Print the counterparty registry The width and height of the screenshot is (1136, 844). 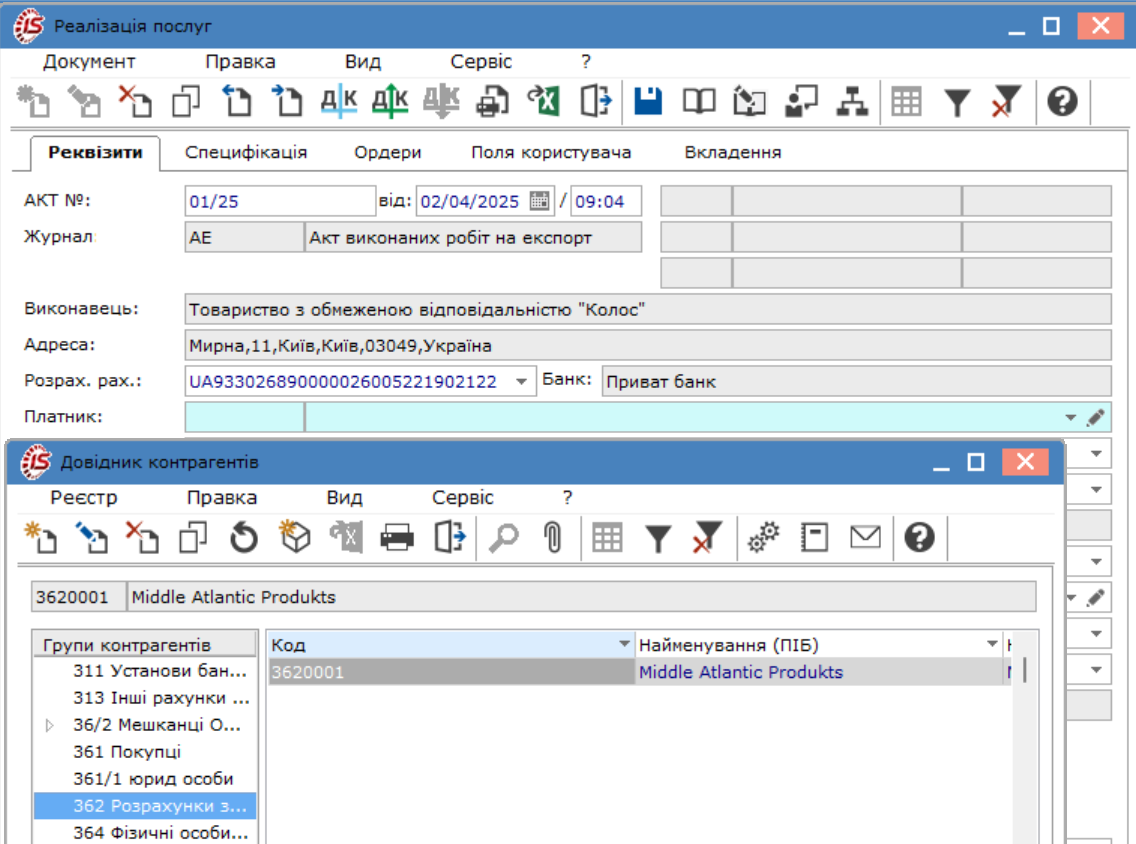click(397, 538)
